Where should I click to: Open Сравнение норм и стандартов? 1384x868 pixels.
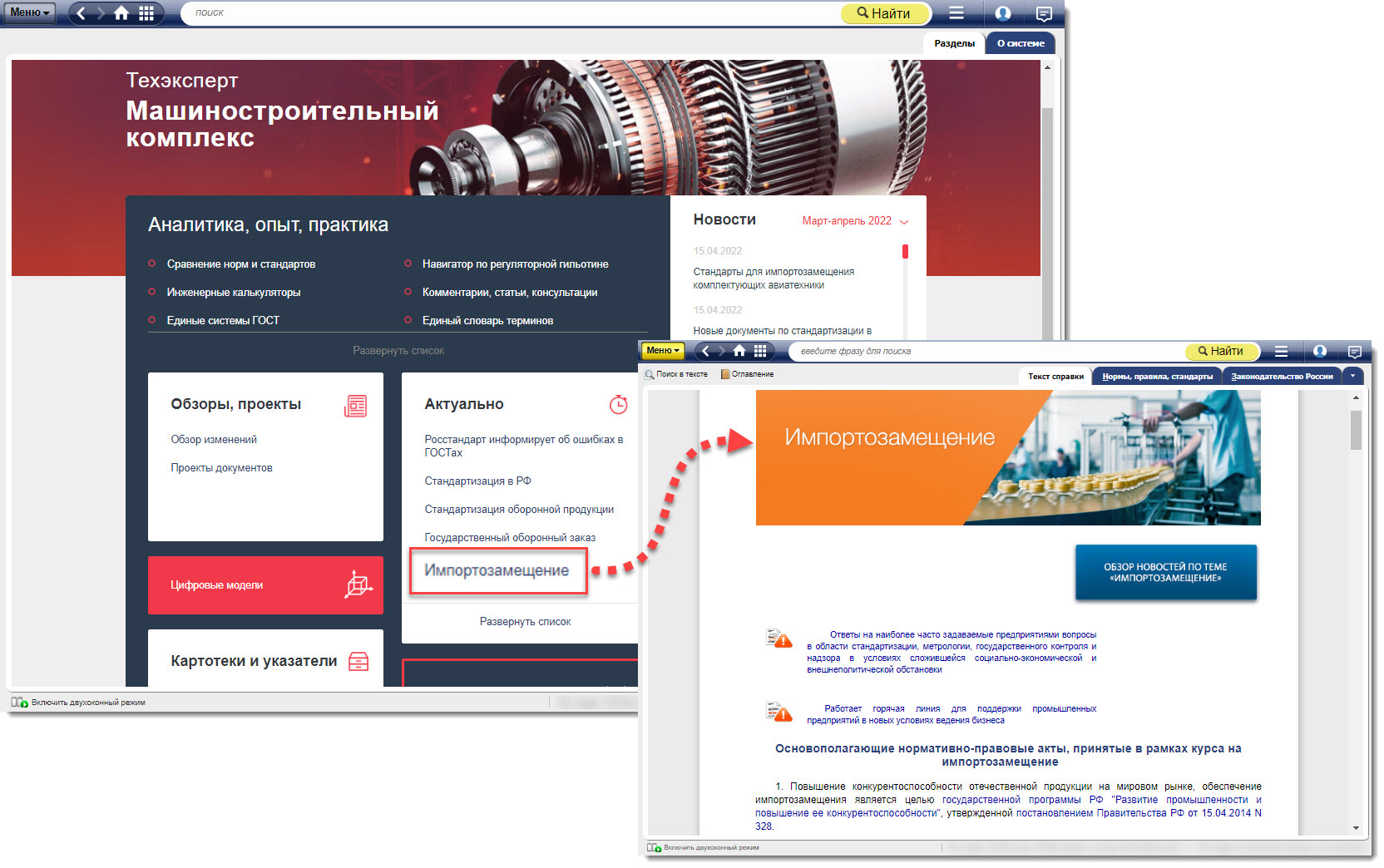pos(241,264)
